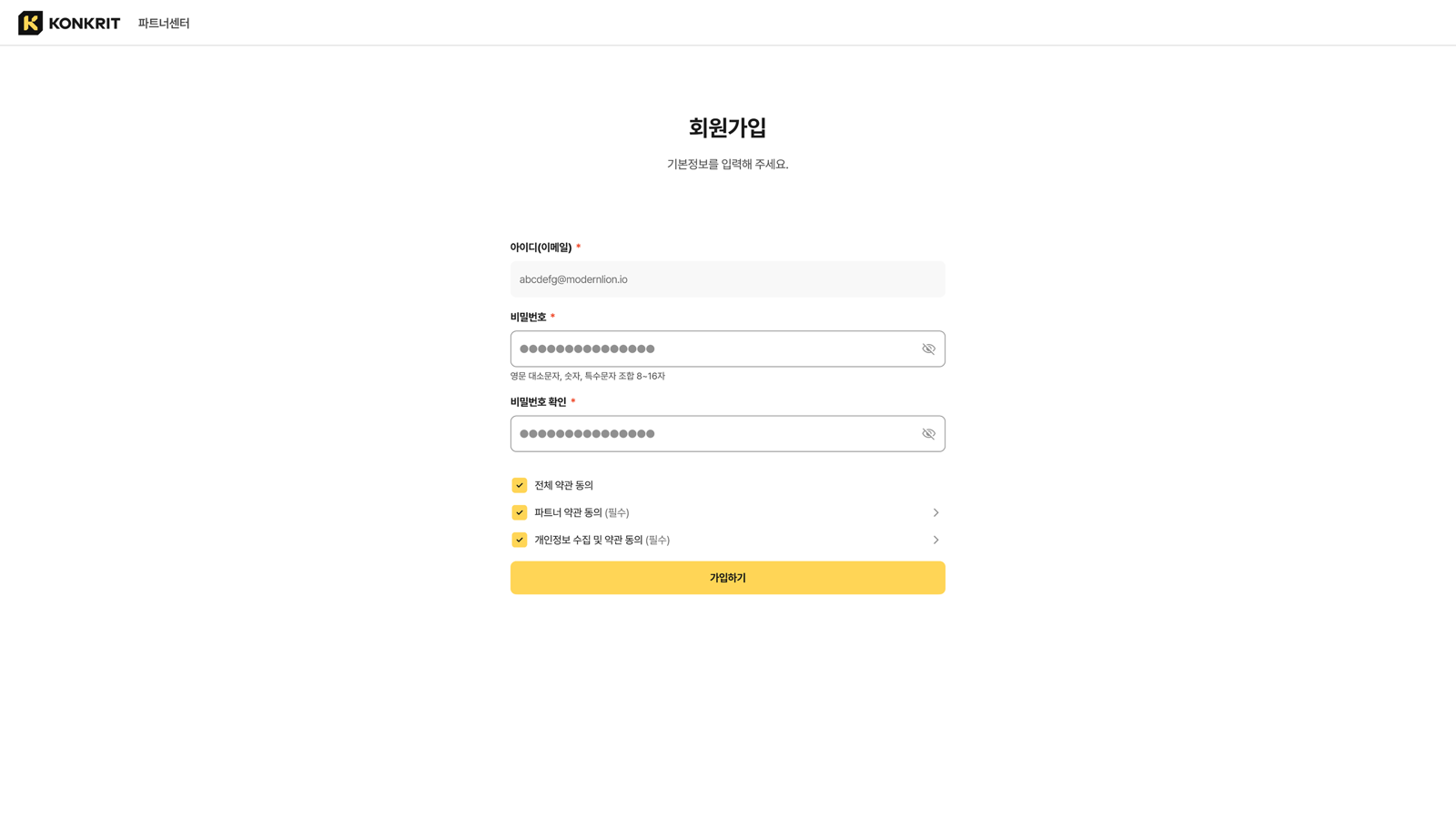Screen dimensions: 1456x819
Task: Click the 비밀번호 확인 label
Action: tap(538, 402)
